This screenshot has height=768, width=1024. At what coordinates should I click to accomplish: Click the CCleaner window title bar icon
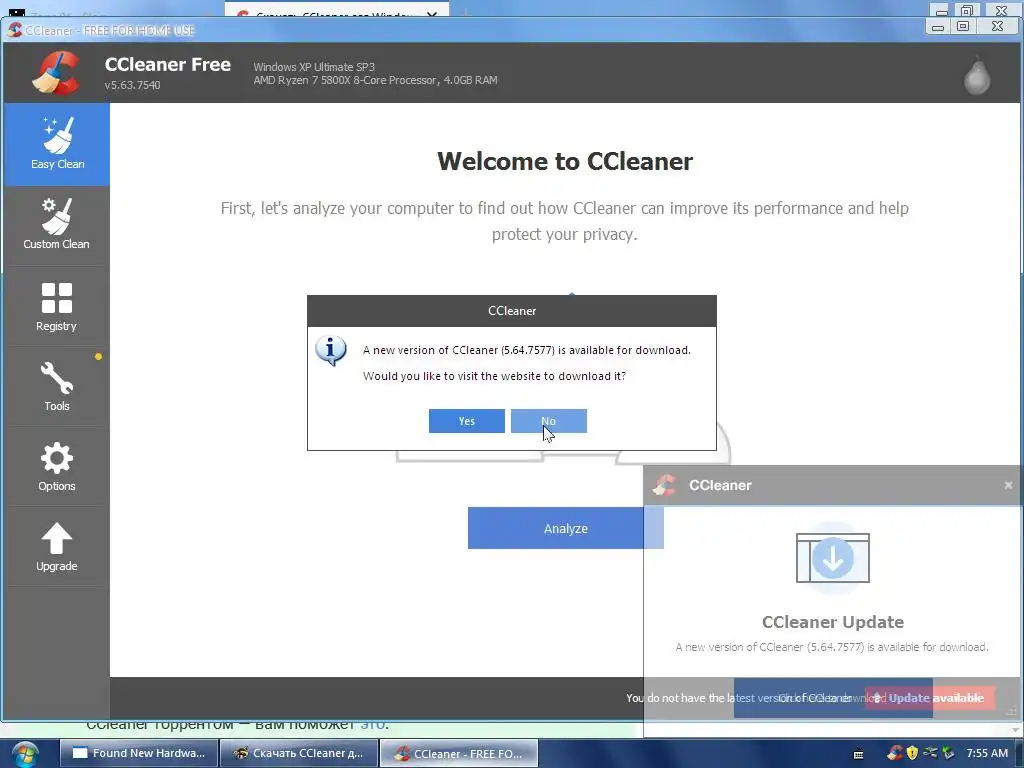[14, 30]
